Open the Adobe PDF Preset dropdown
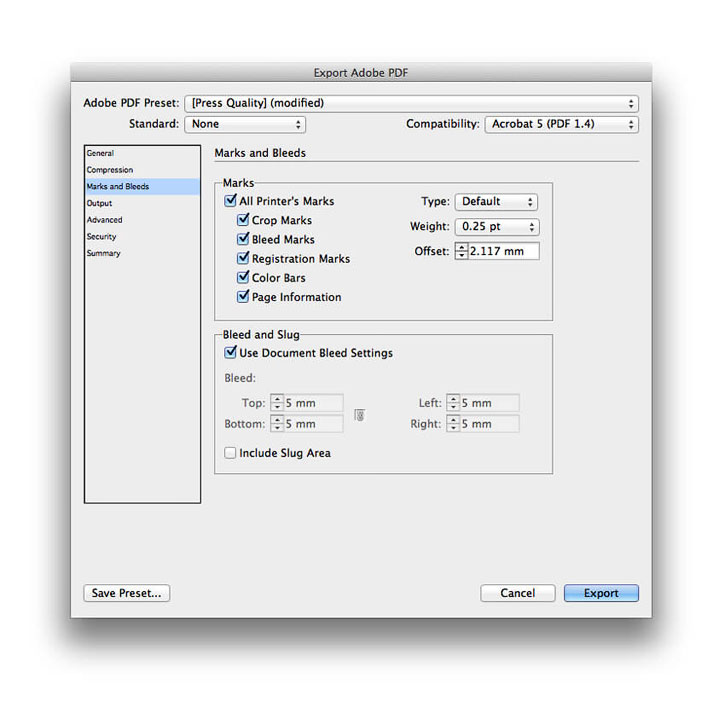The width and height of the screenshot is (725, 707). coord(412,103)
